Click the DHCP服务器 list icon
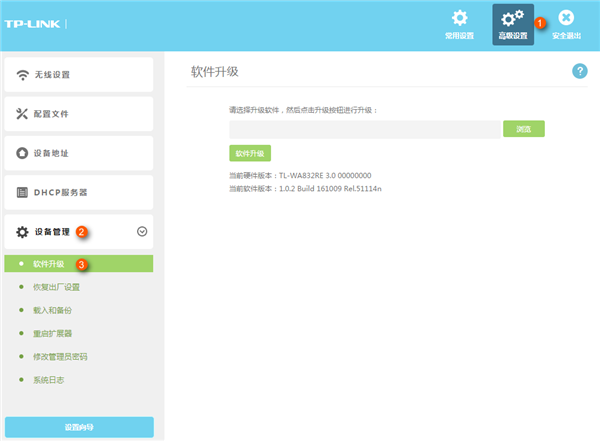600x441 pixels. click(x=22, y=192)
